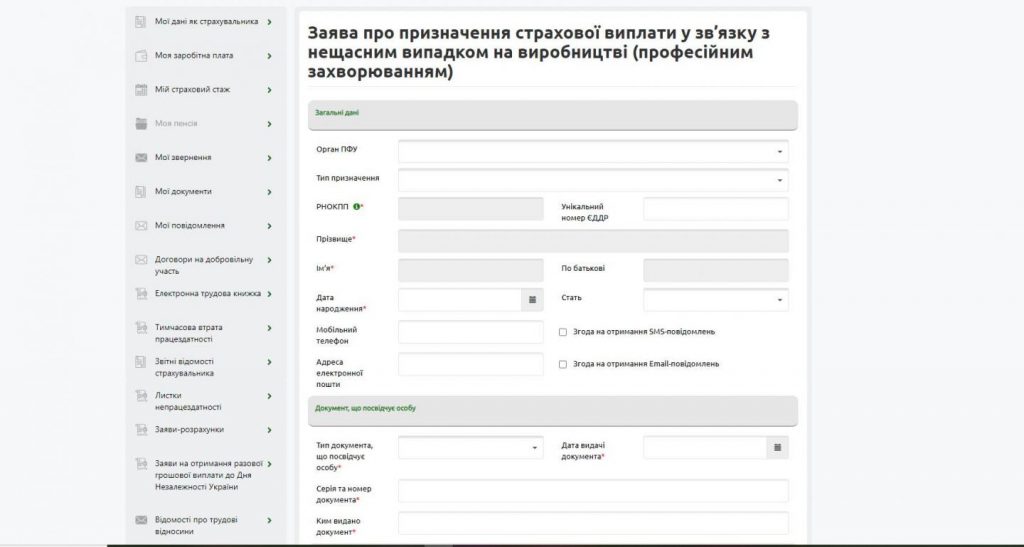Click the calendar icon beside Мій страховий стаж
The height and width of the screenshot is (547, 1024).
click(142, 89)
